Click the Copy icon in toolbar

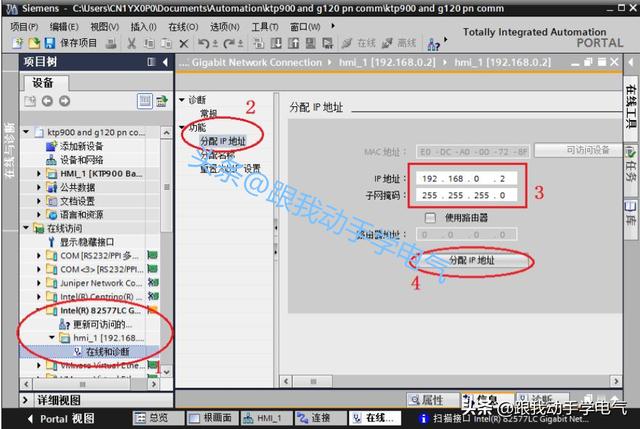click(x=149, y=43)
